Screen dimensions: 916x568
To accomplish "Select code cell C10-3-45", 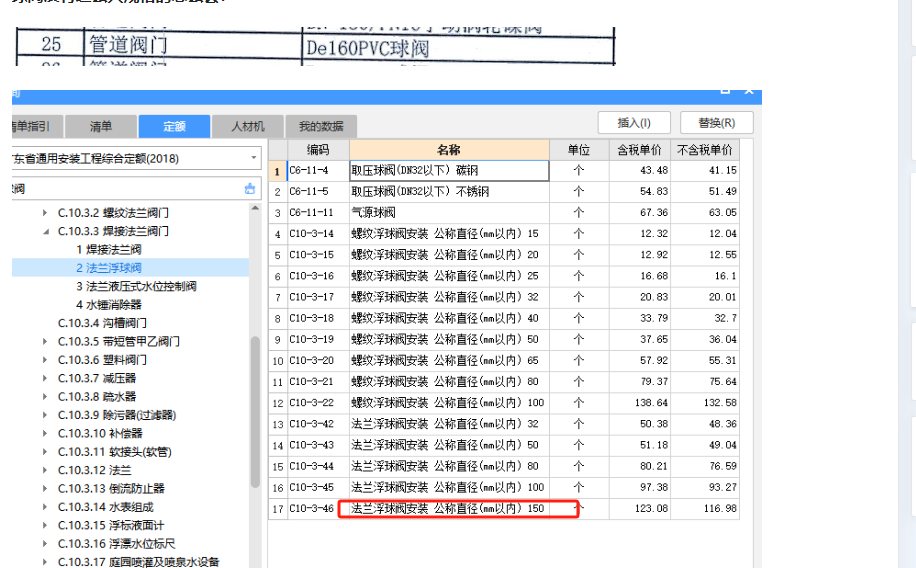I will tap(318, 487).
